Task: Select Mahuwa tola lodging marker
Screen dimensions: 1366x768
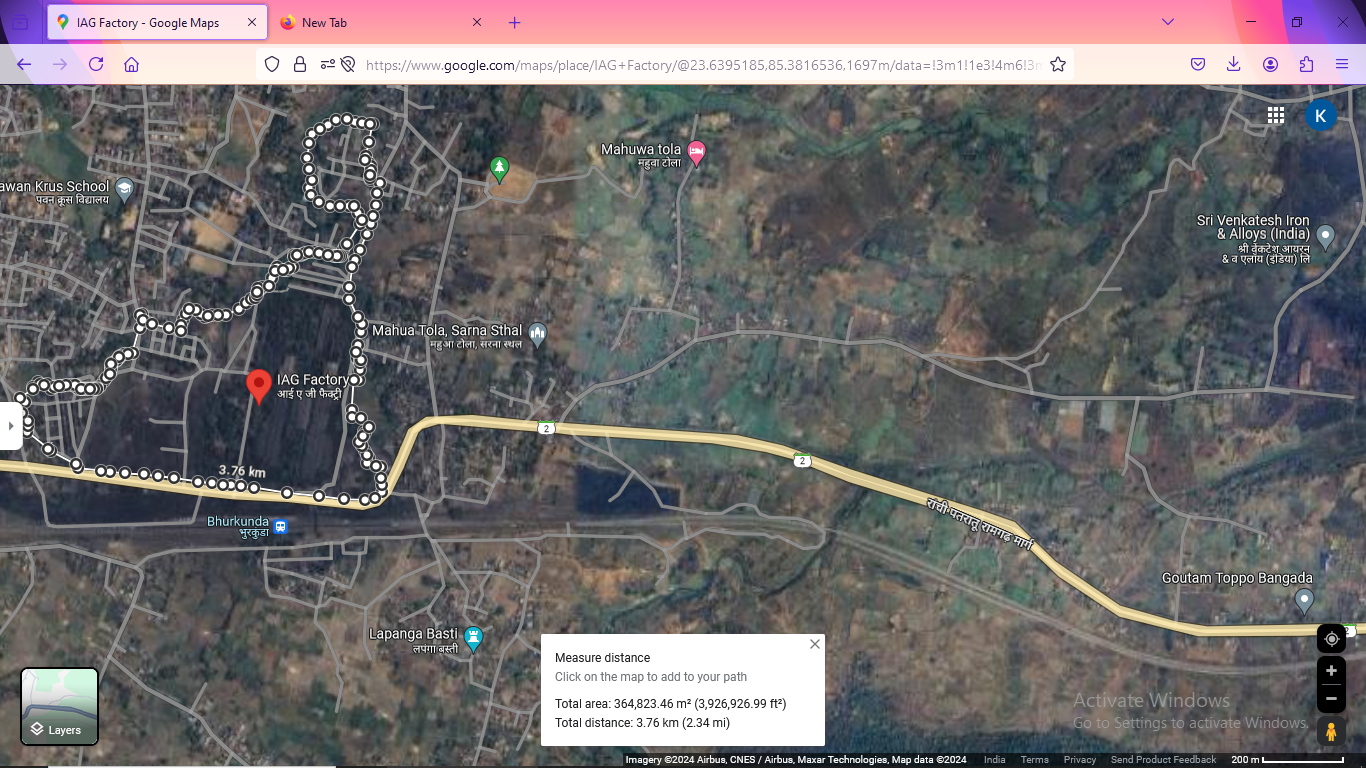Action: (x=697, y=153)
